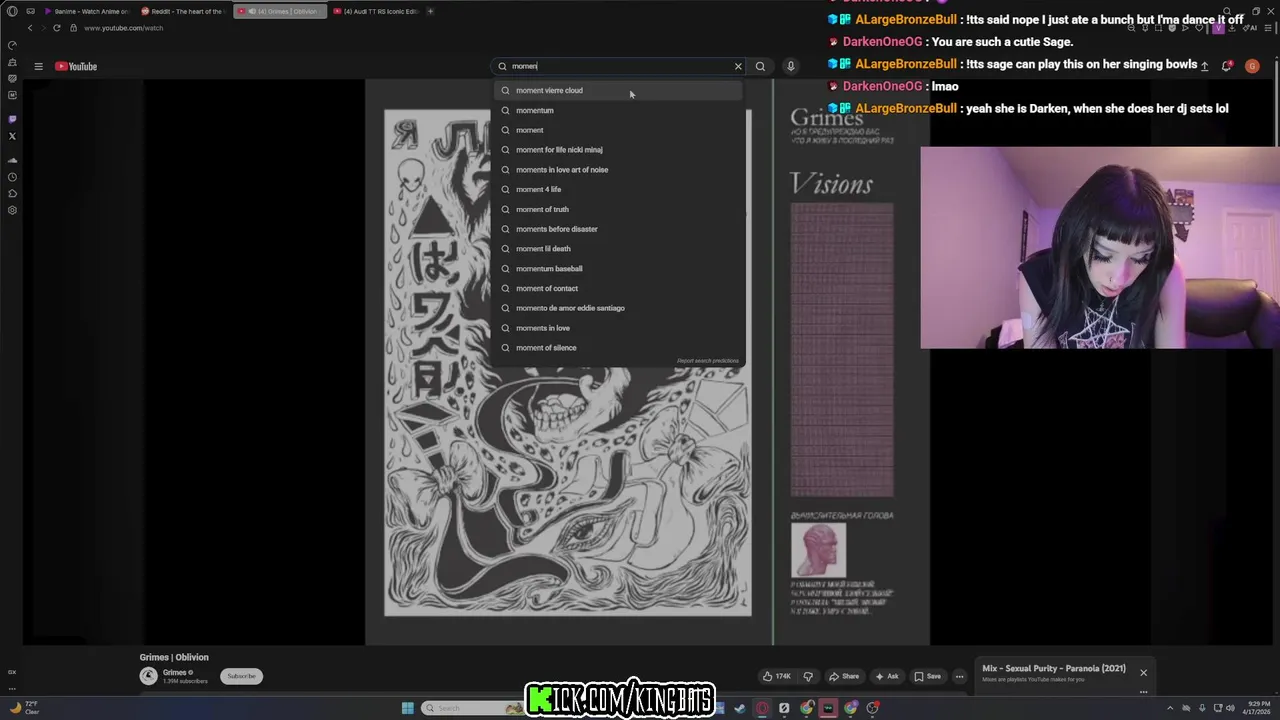Open the history clock icon in the sidebar

click(x=12, y=177)
